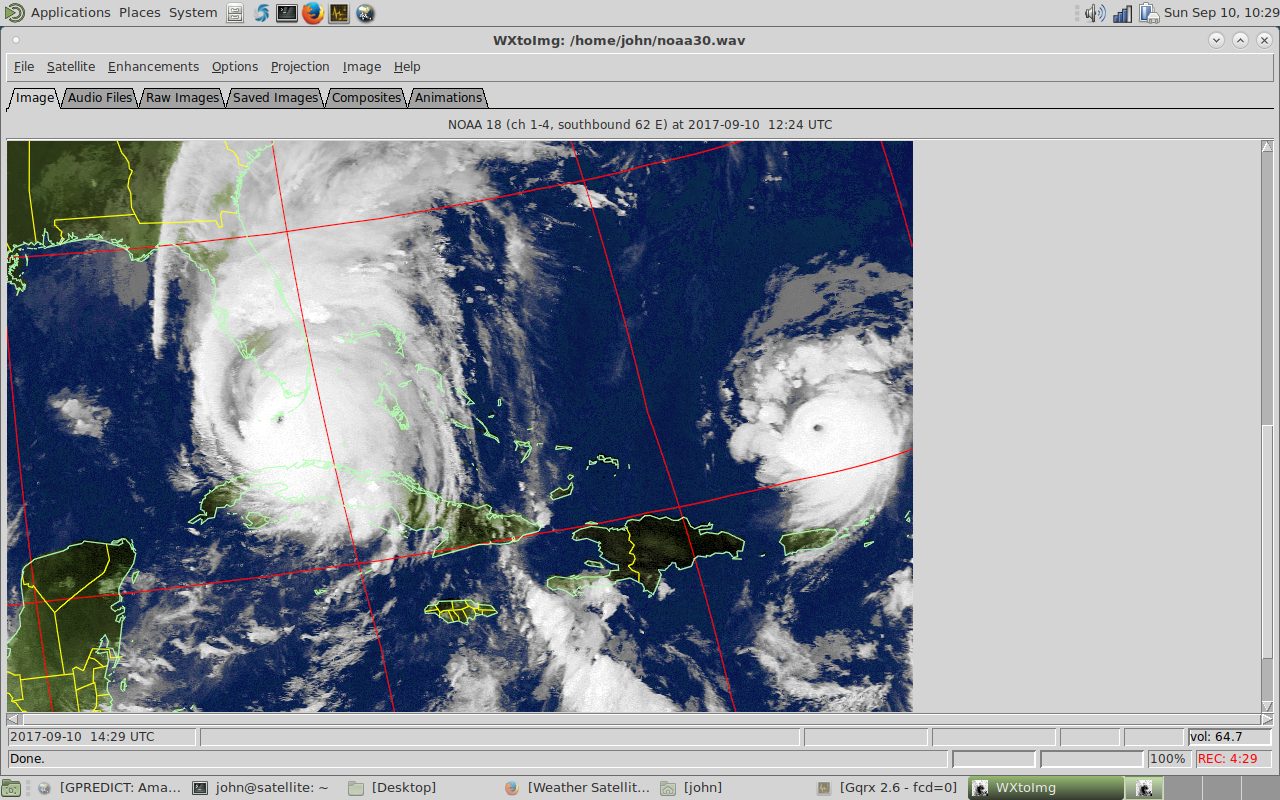Switch to Gqrx 2.6 window in taskbar
The height and width of the screenshot is (800, 1280).
888,788
